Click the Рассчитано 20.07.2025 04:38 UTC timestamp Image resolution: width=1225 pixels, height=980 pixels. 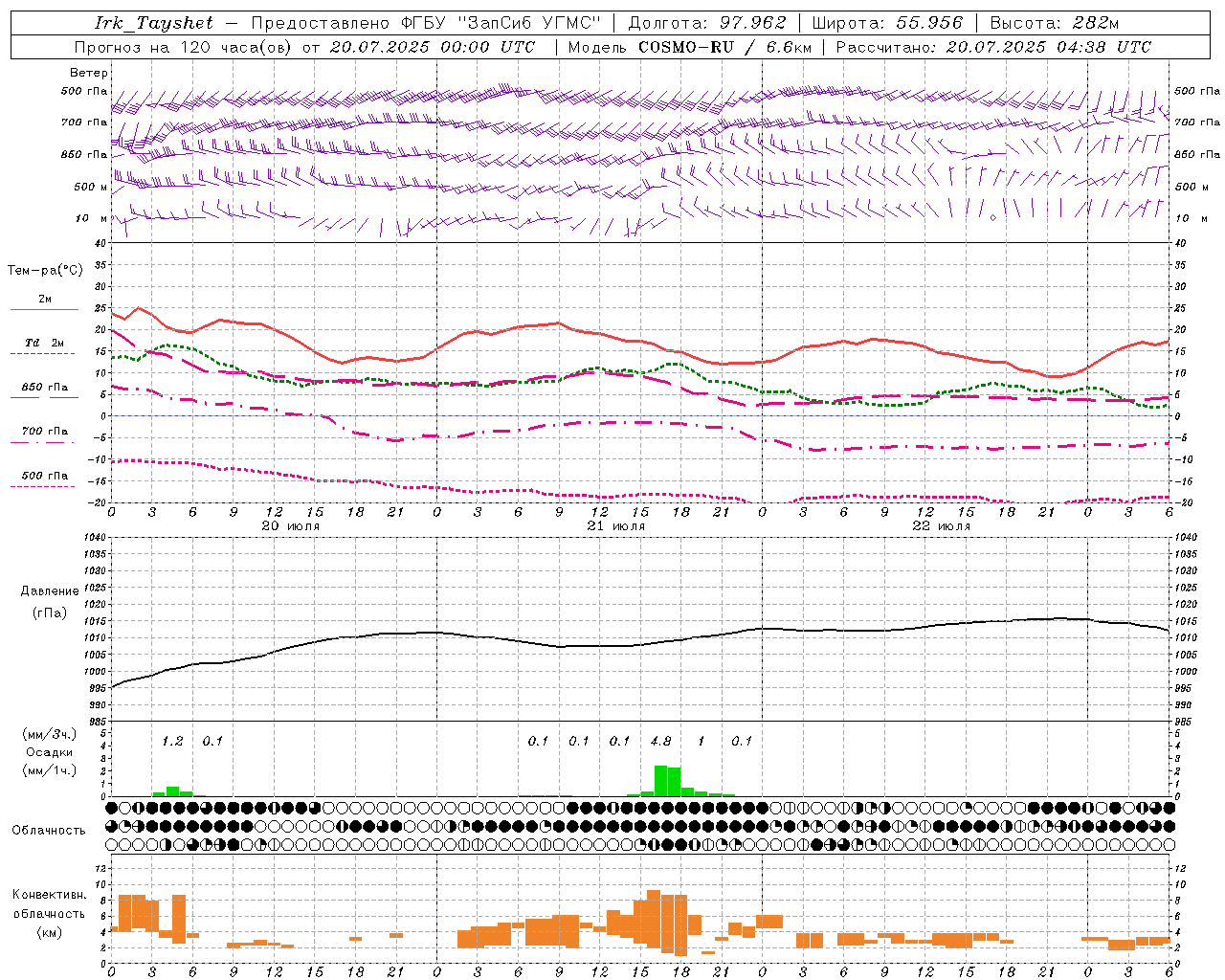point(993,47)
